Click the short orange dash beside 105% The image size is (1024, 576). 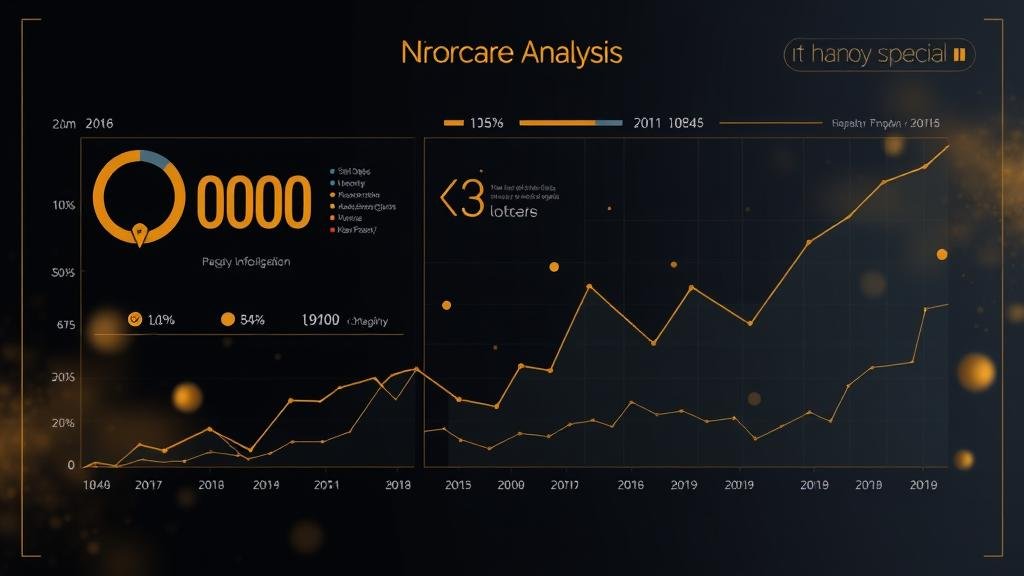point(453,123)
